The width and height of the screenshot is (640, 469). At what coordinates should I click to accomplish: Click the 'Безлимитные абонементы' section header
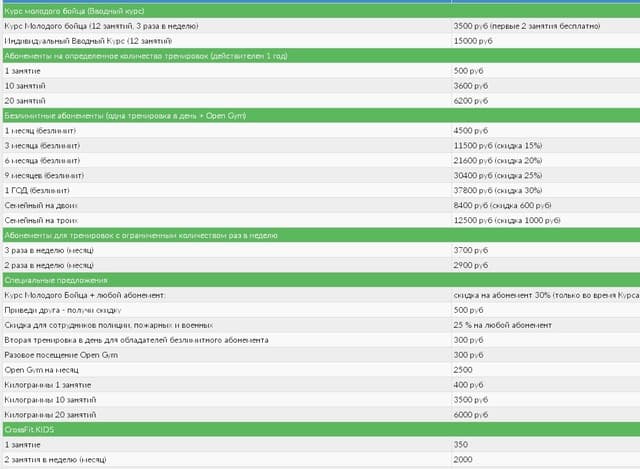pyautogui.click(x=321, y=116)
